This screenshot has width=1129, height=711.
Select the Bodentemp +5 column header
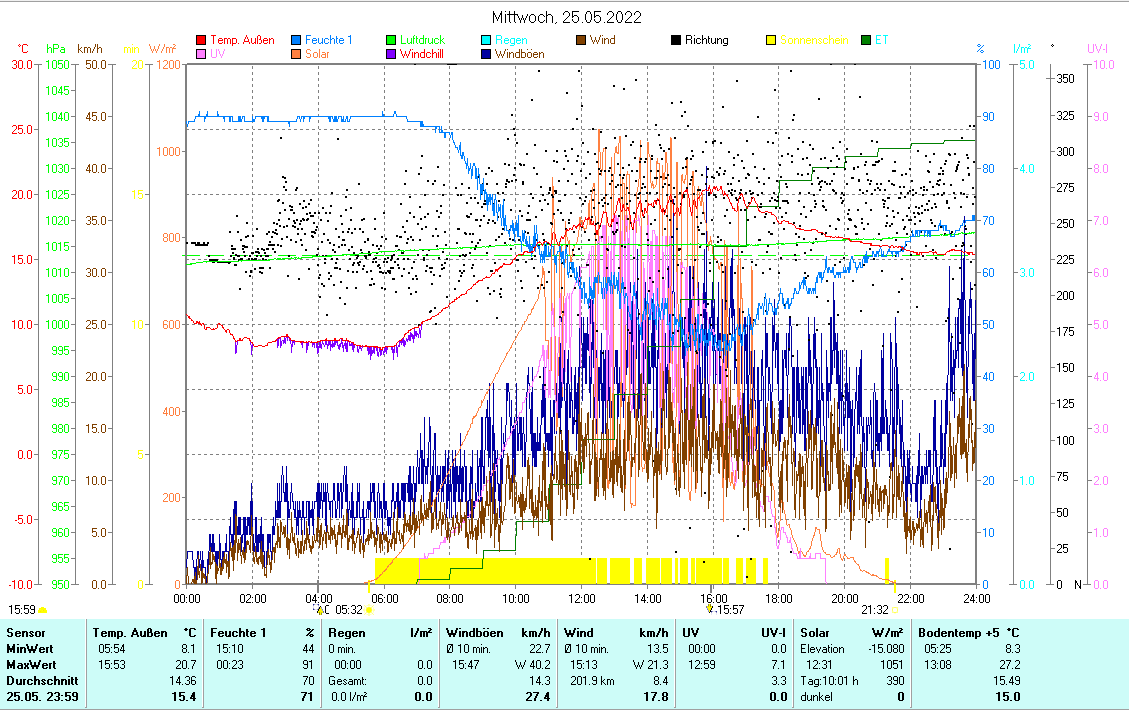[958, 633]
